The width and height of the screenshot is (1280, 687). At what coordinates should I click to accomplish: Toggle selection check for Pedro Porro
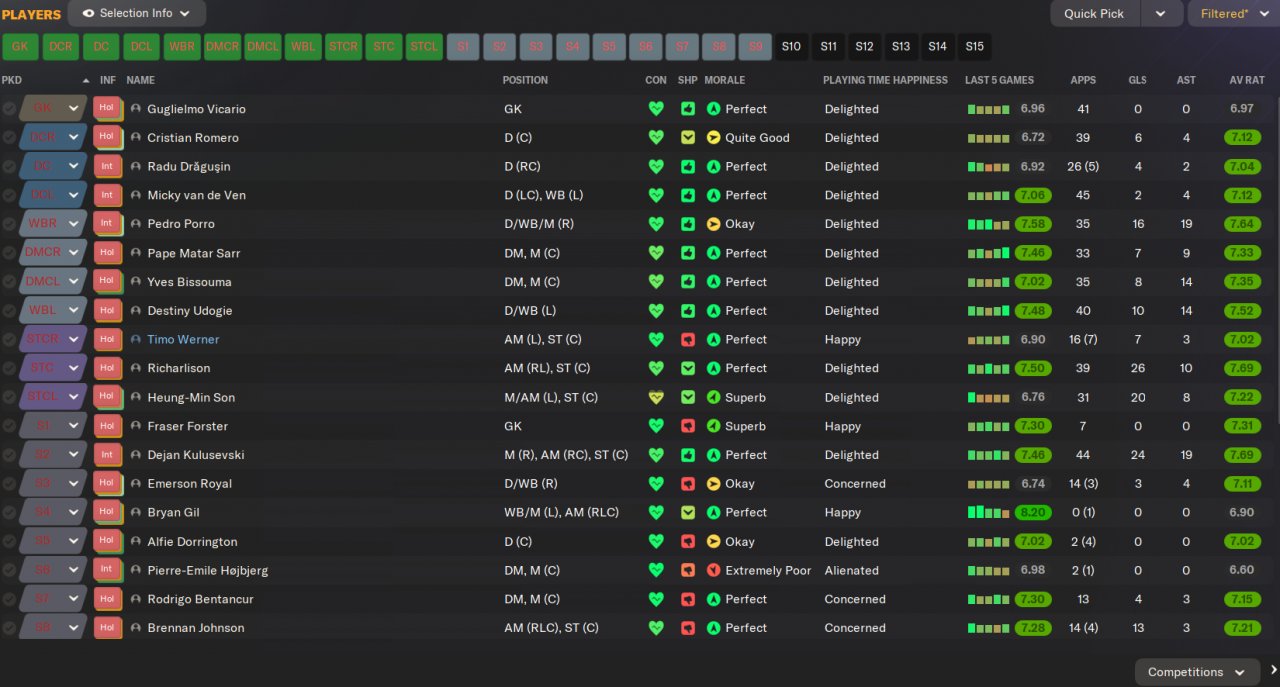point(9,224)
